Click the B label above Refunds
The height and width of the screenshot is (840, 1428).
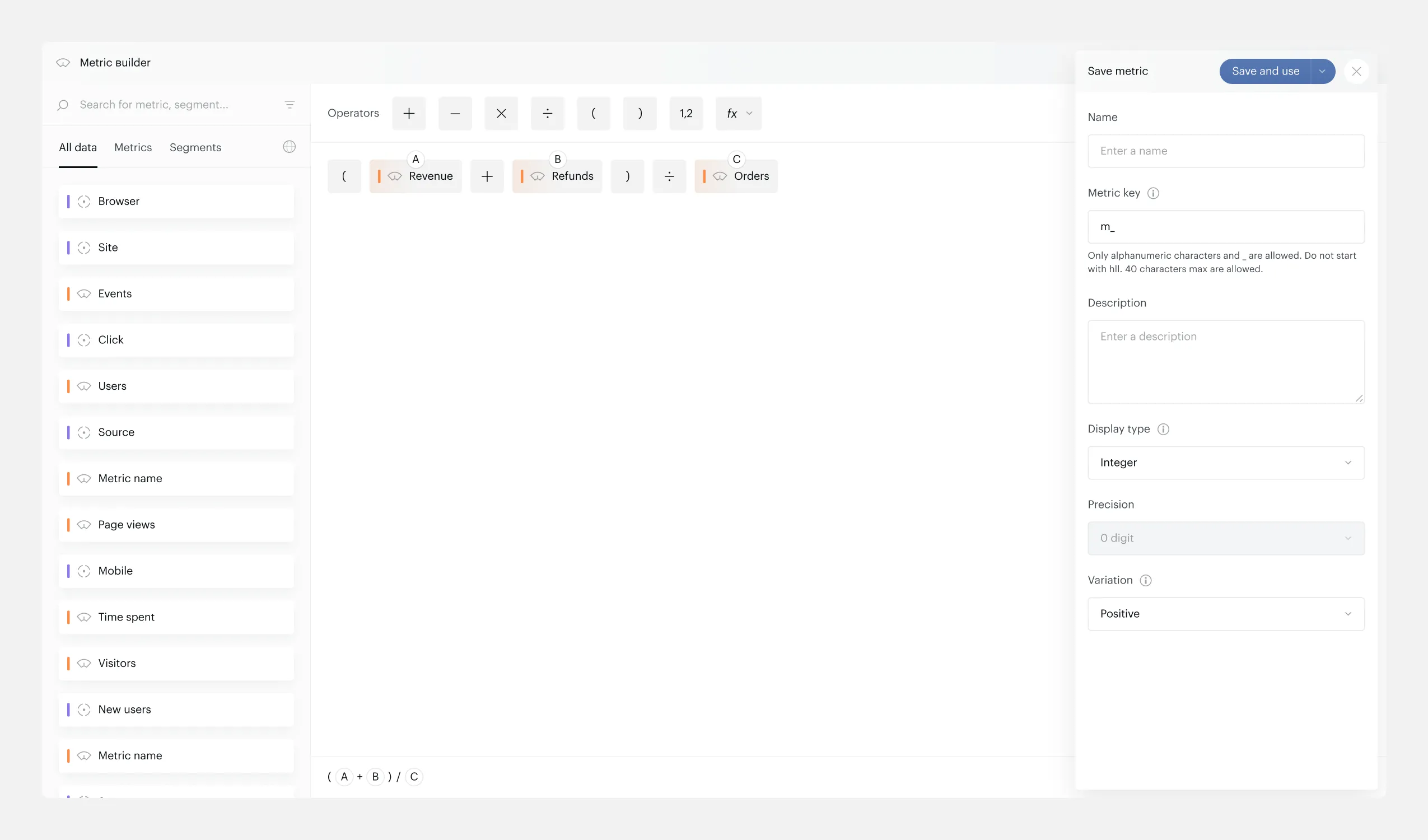click(x=558, y=159)
